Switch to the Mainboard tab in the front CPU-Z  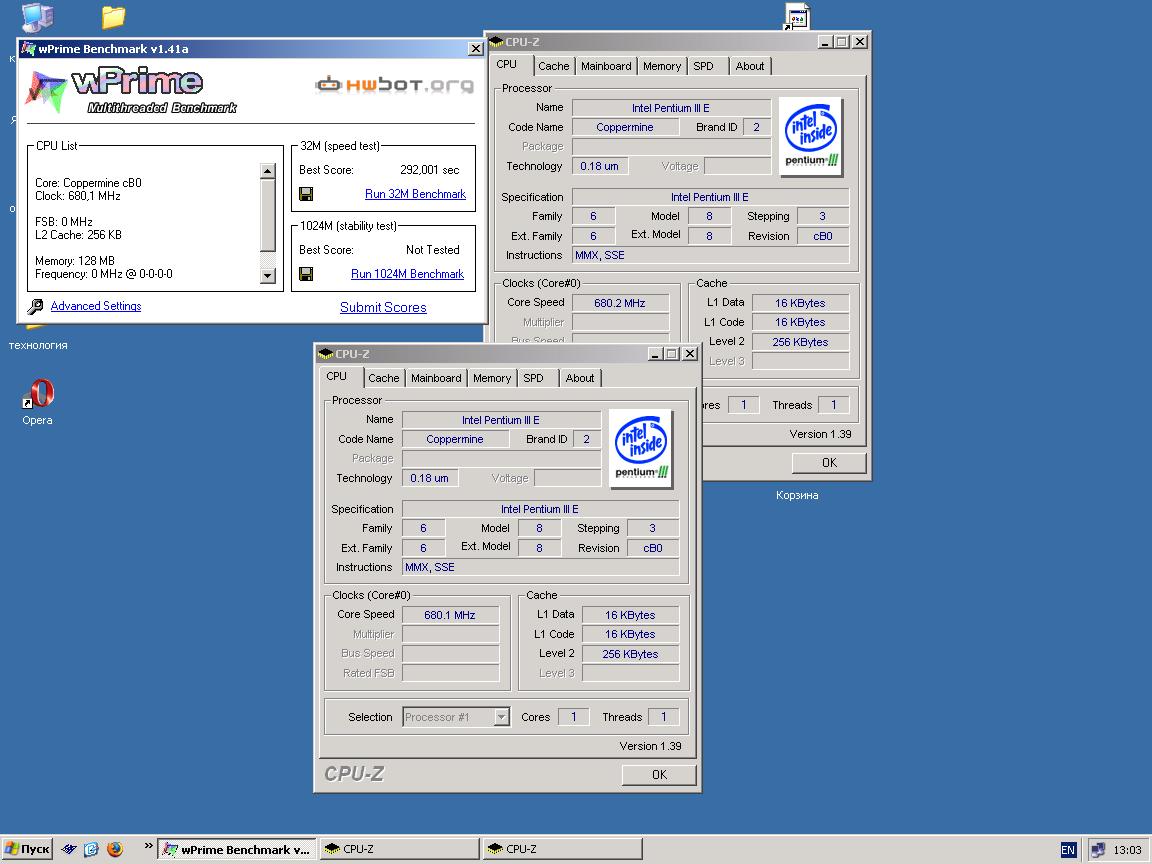tap(436, 378)
